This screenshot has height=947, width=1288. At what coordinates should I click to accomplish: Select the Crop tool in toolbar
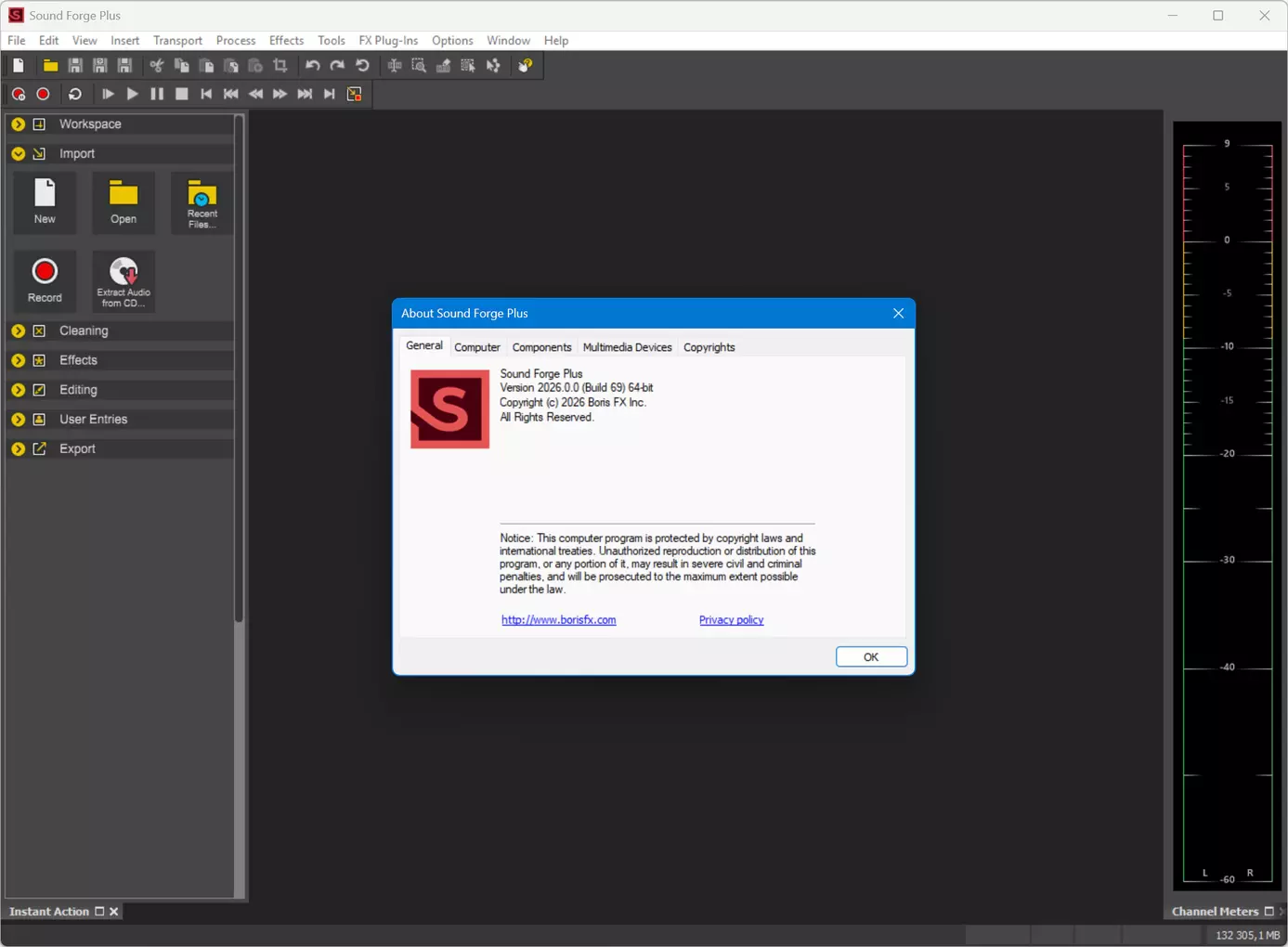(280, 66)
